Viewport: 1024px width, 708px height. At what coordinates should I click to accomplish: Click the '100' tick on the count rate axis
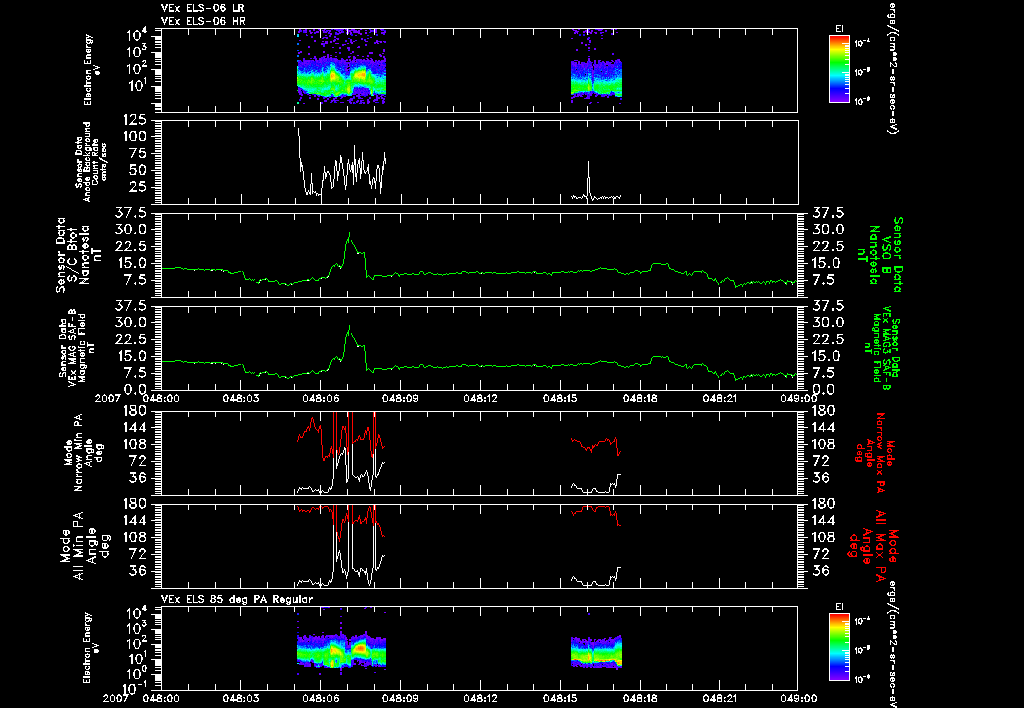[135, 137]
